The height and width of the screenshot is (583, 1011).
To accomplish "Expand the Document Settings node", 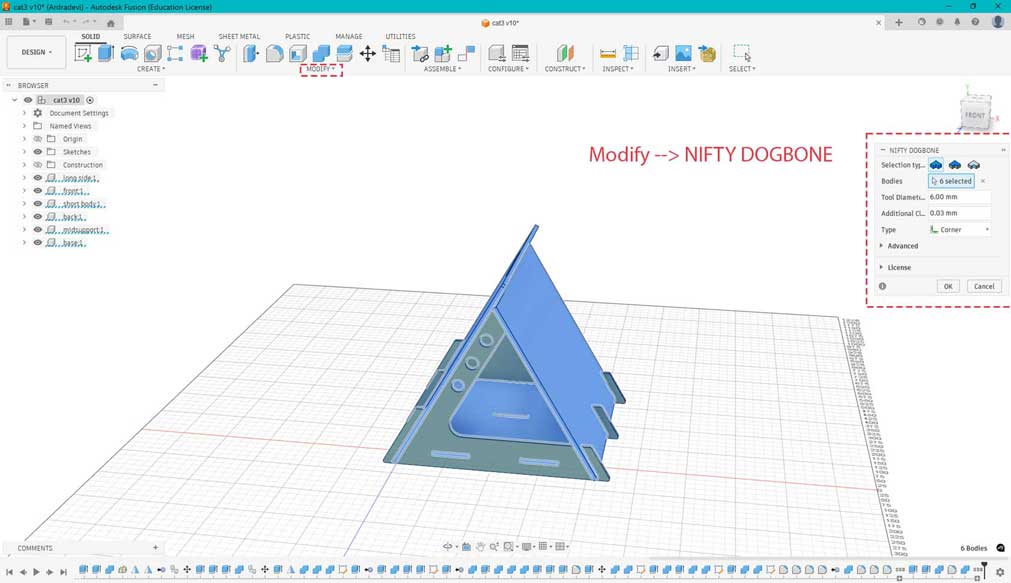I will [25, 113].
